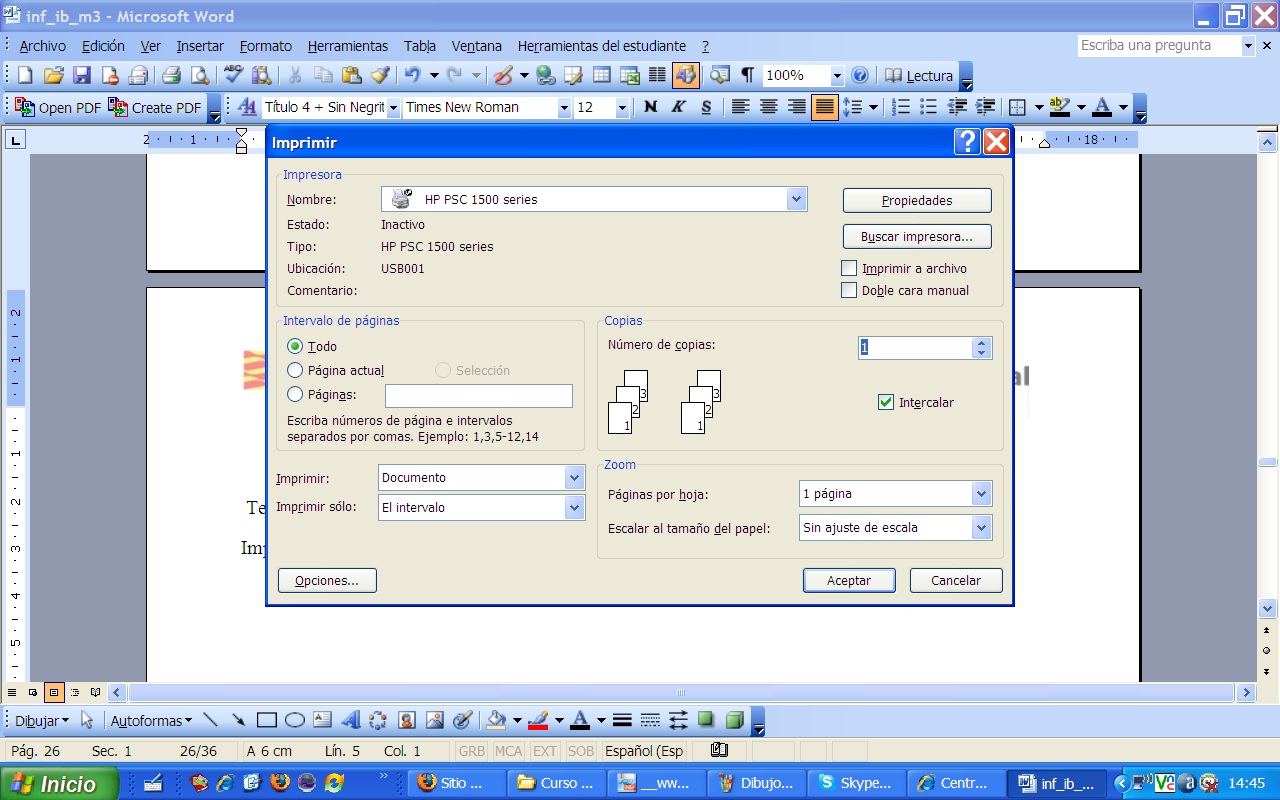This screenshot has width=1280, height=800.
Task: Open the Inicio start menu
Action: 60,783
